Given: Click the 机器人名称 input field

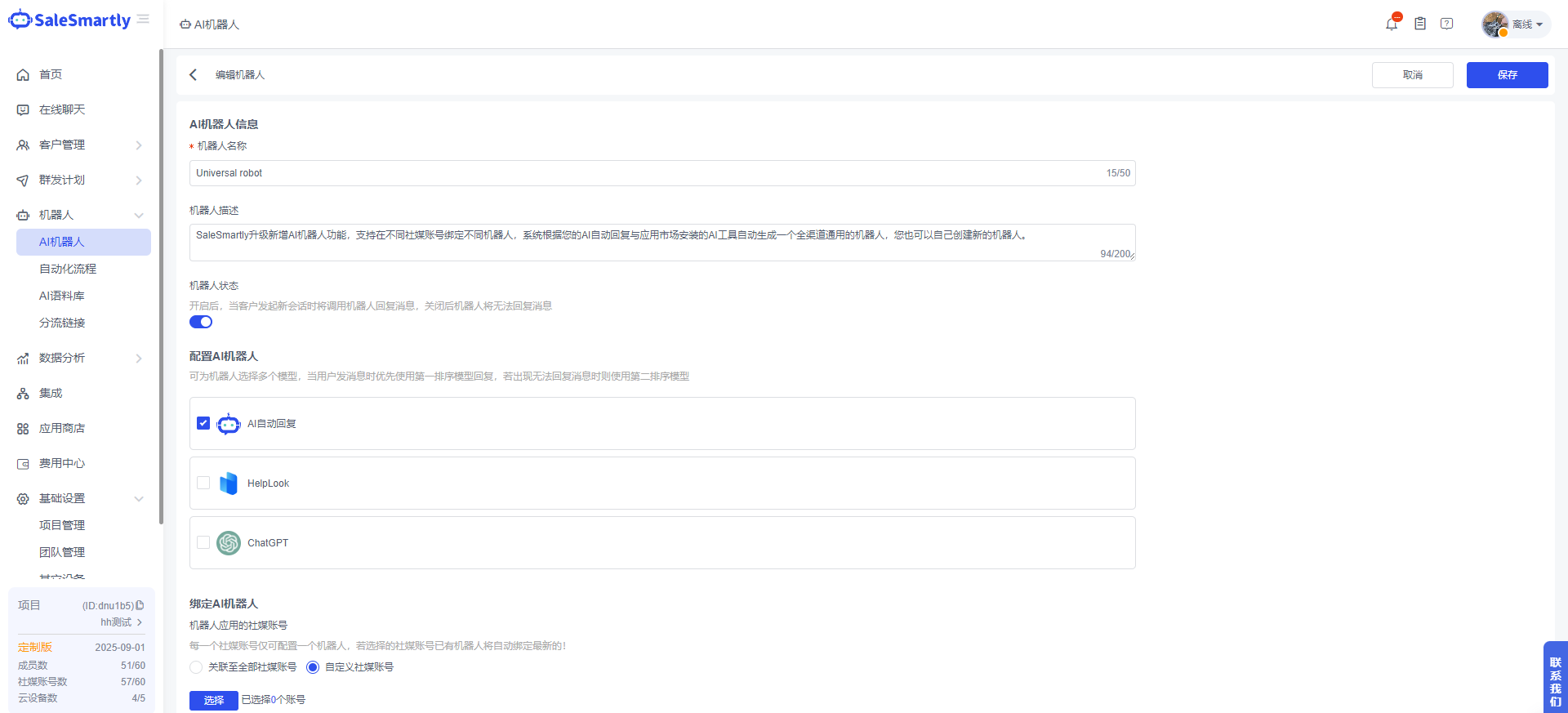Looking at the screenshot, I should tap(662, 173).
